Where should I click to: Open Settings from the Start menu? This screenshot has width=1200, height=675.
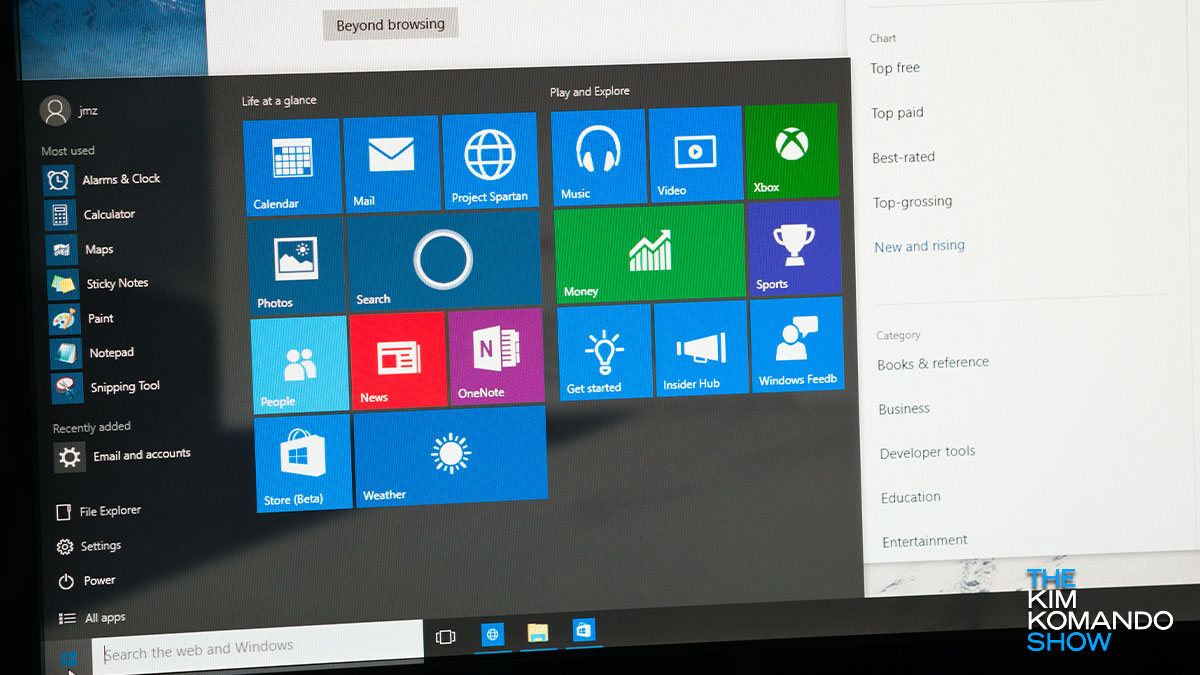pos(100,546)
